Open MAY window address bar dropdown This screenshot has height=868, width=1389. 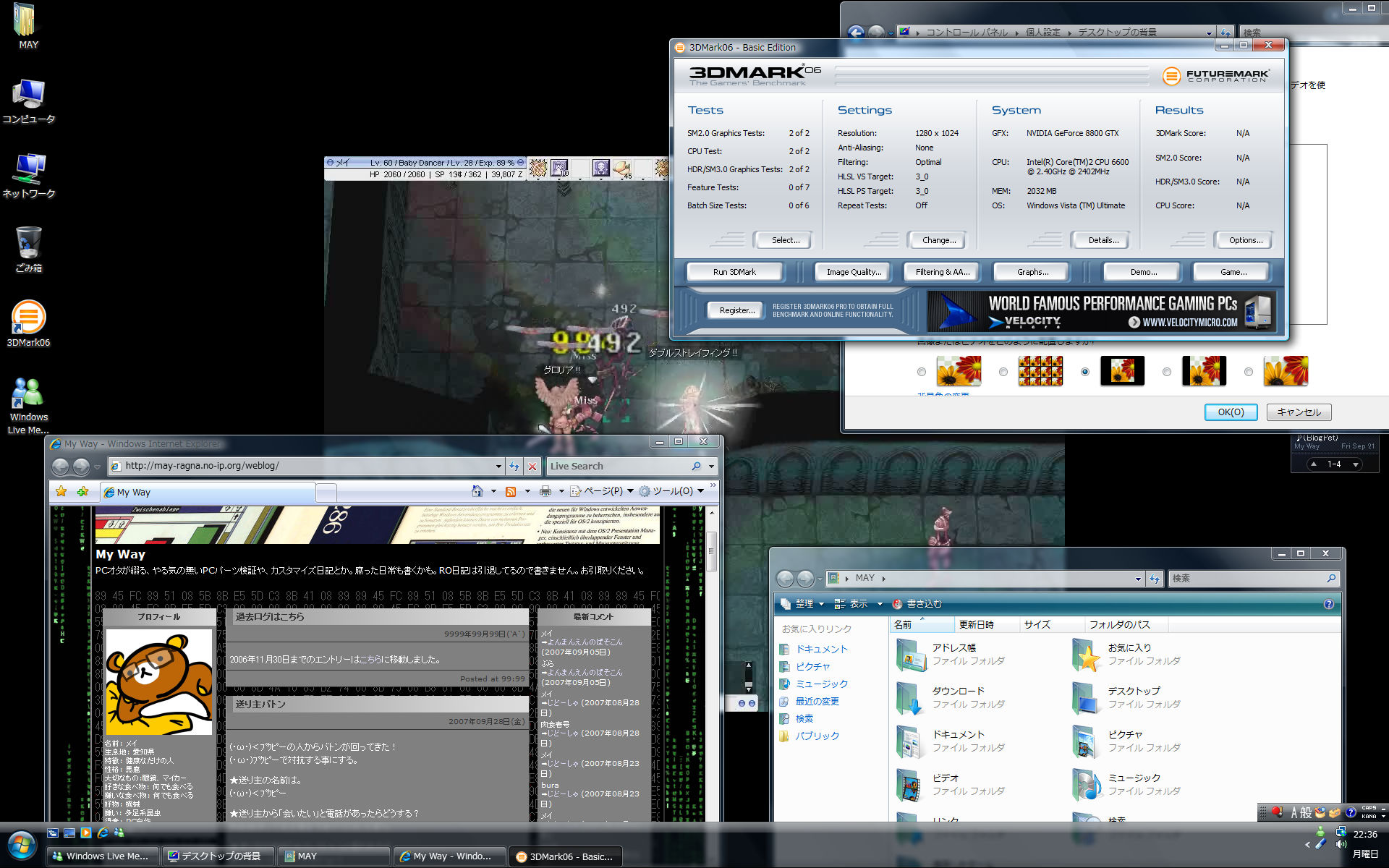(1138, 579)
